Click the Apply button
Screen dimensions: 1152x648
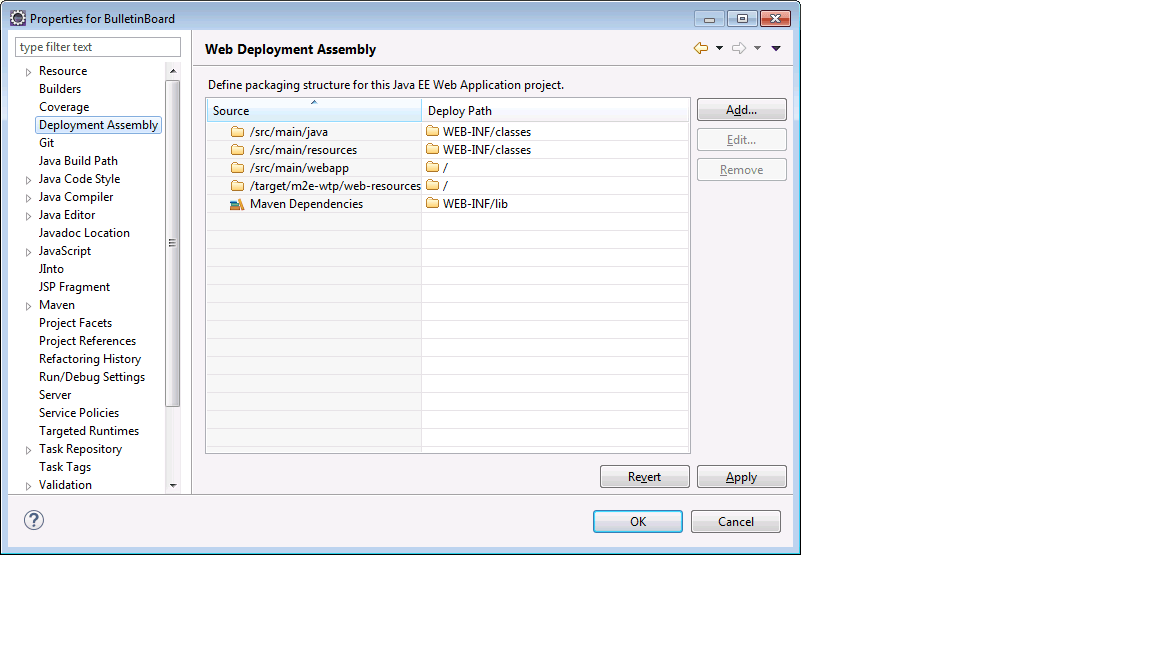pyautogui.click(x=741, y=477)
